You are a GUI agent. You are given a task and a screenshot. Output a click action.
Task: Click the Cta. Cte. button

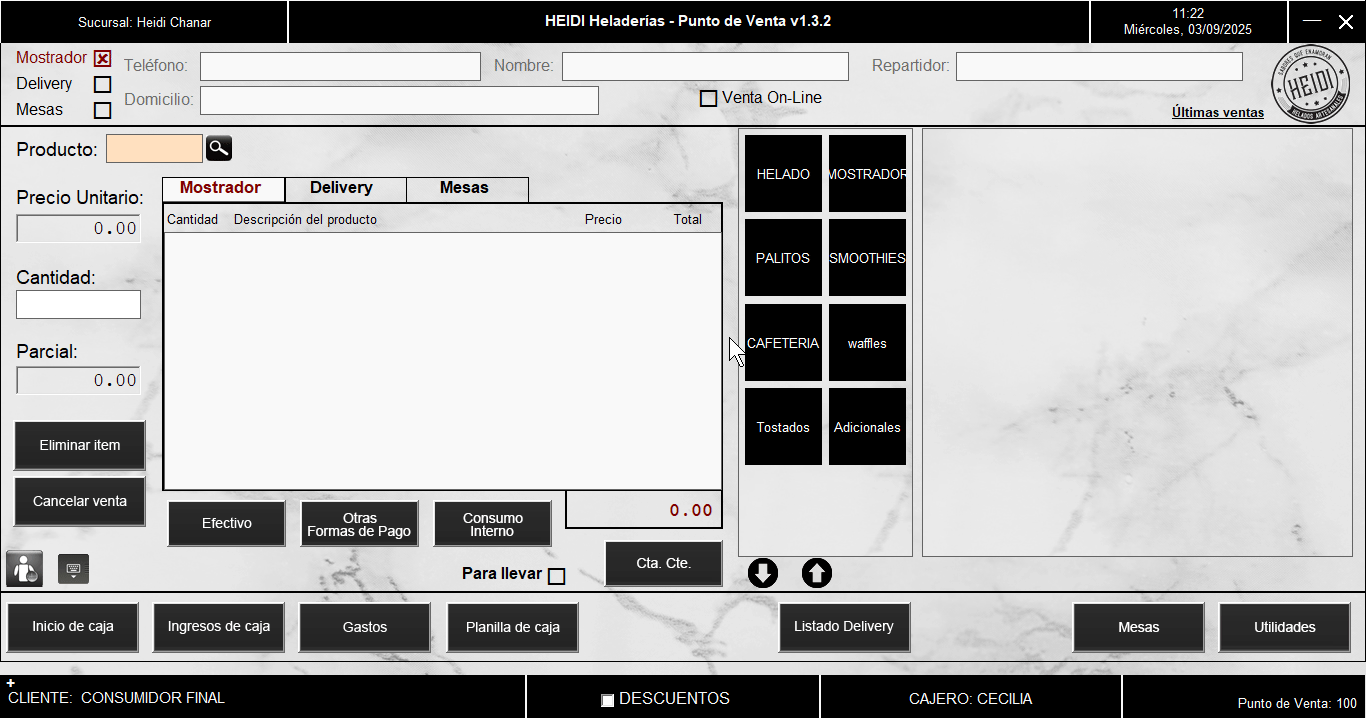[663, 564]
